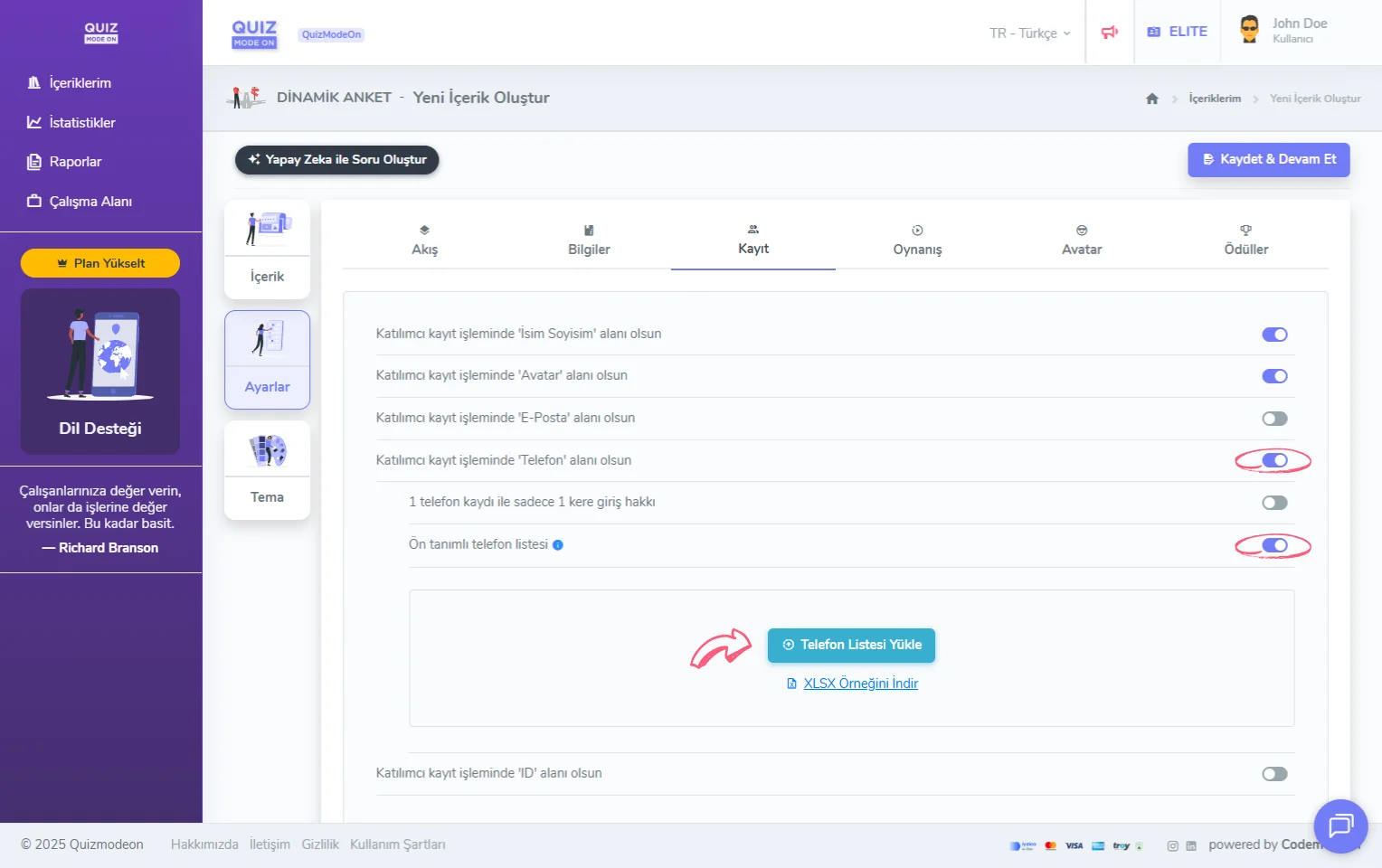Open the John Doe account menu
Image resolution: width=1382 pixels, height=868 pixels.
pos(1289,32)
